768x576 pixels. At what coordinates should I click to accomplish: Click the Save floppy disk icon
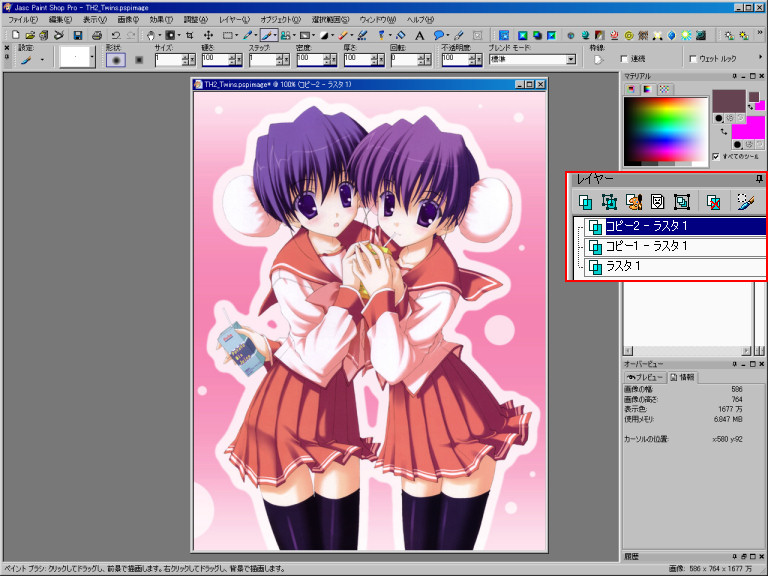(x=77, y=35)
